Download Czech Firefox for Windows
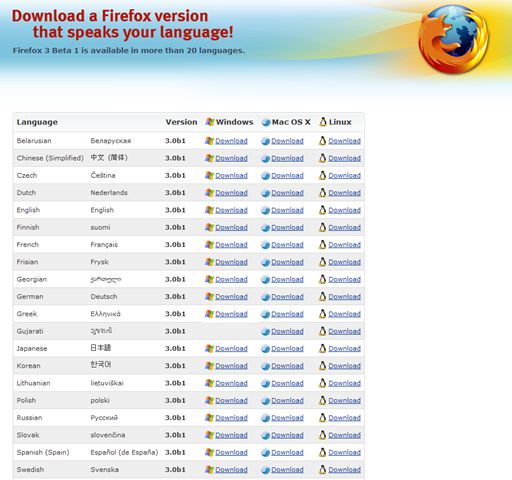Screen dimensions: 512x480 point(231,176)
